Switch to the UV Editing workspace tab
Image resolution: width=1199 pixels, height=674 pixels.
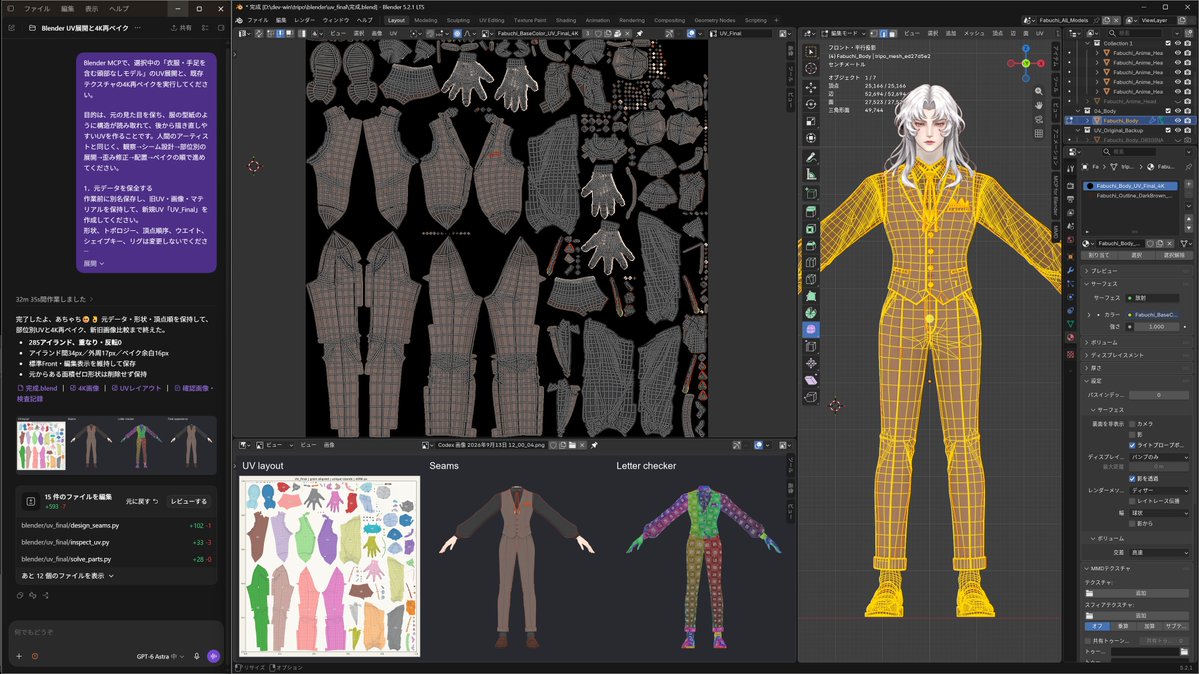pyautogui.click(x=492, y=21)
